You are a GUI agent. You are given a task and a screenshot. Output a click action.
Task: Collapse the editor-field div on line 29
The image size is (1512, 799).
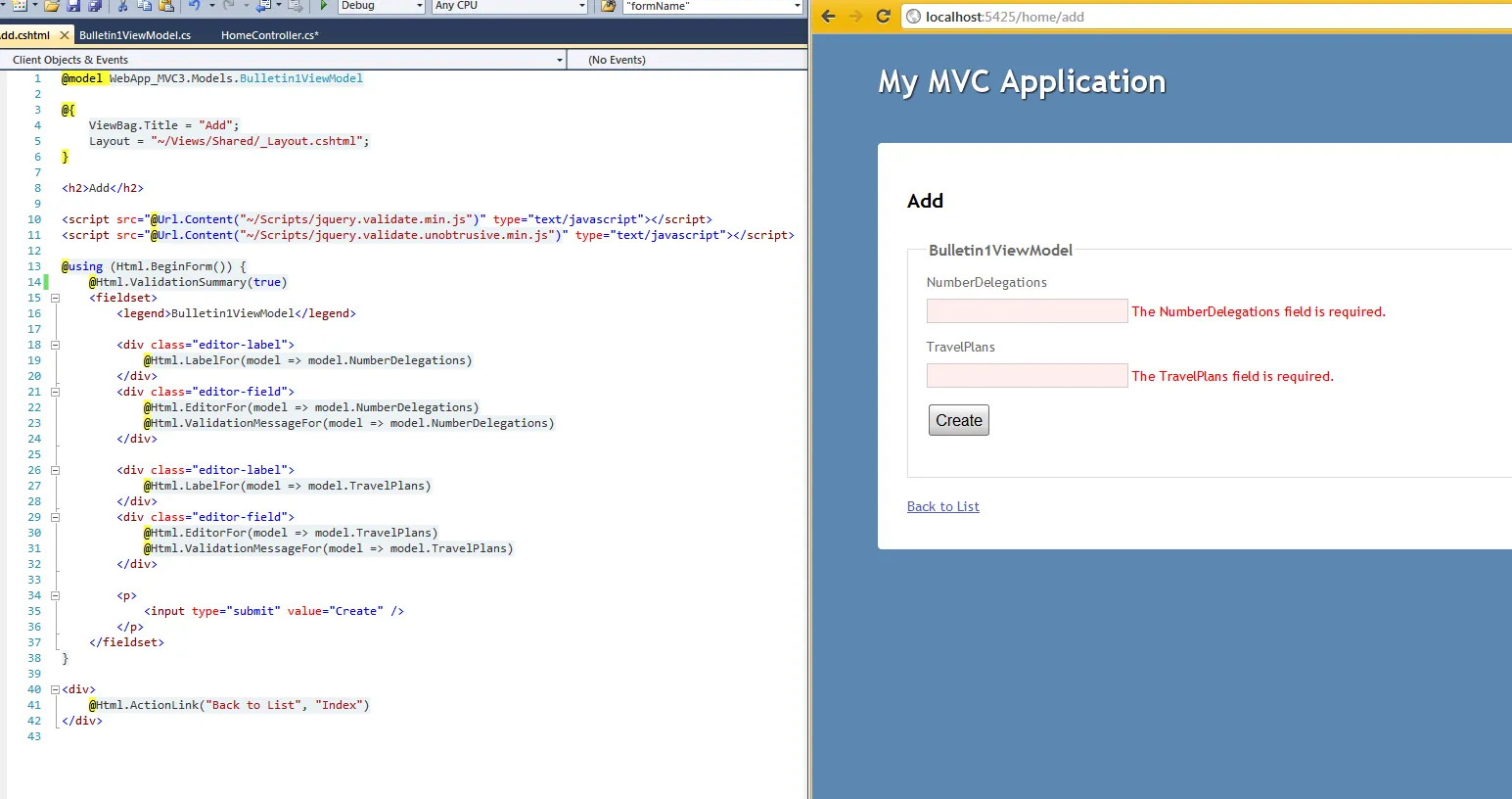pos(56,517)
